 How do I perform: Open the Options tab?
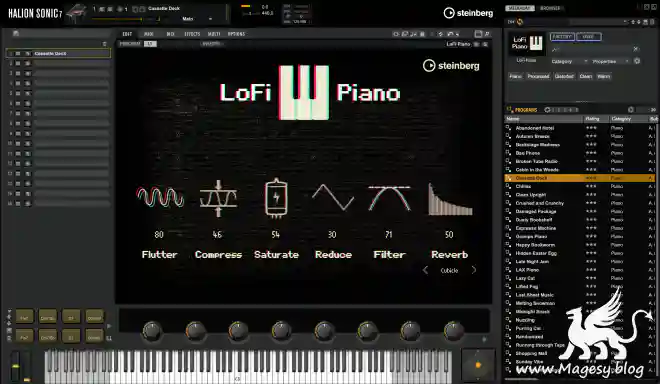236,34
